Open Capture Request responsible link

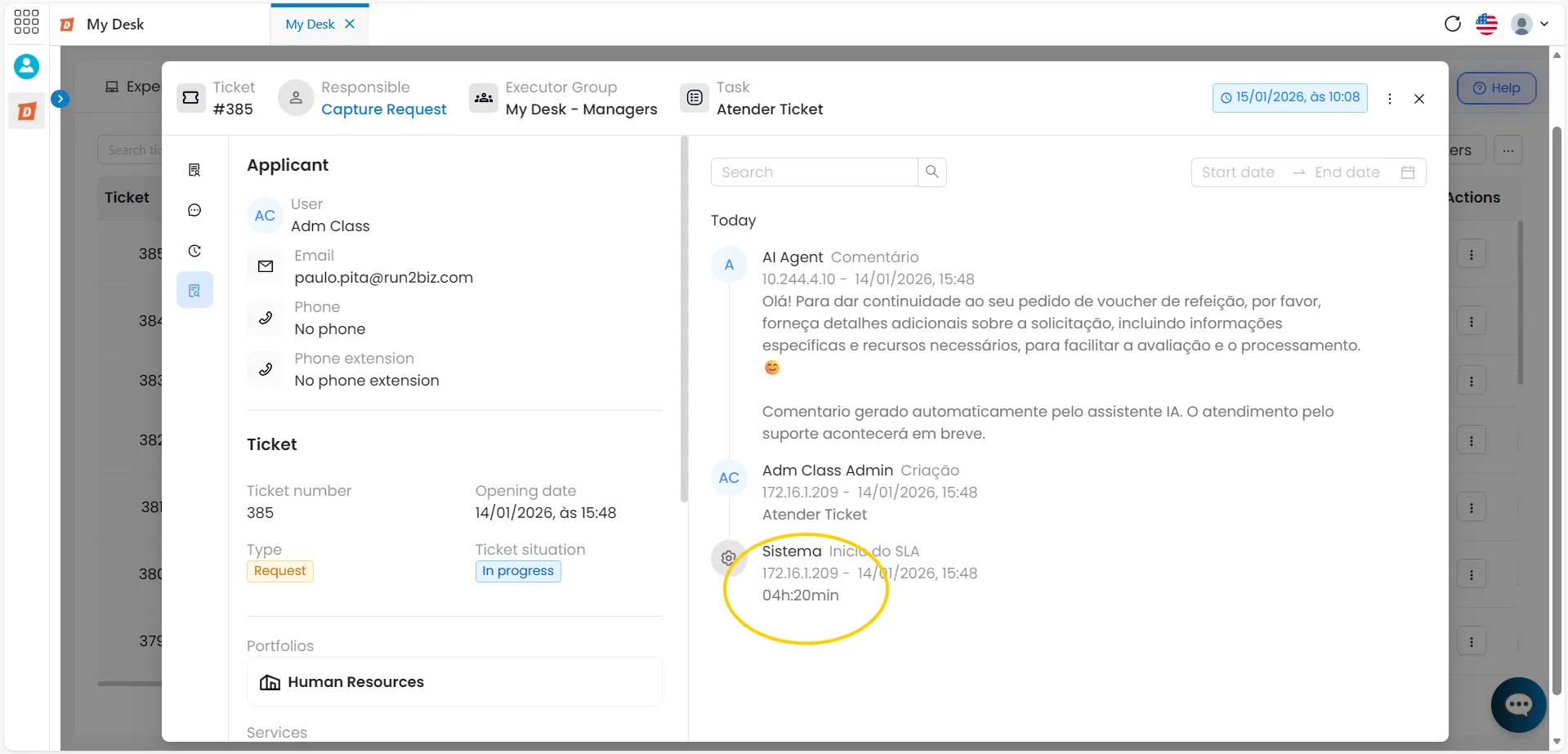383,109
